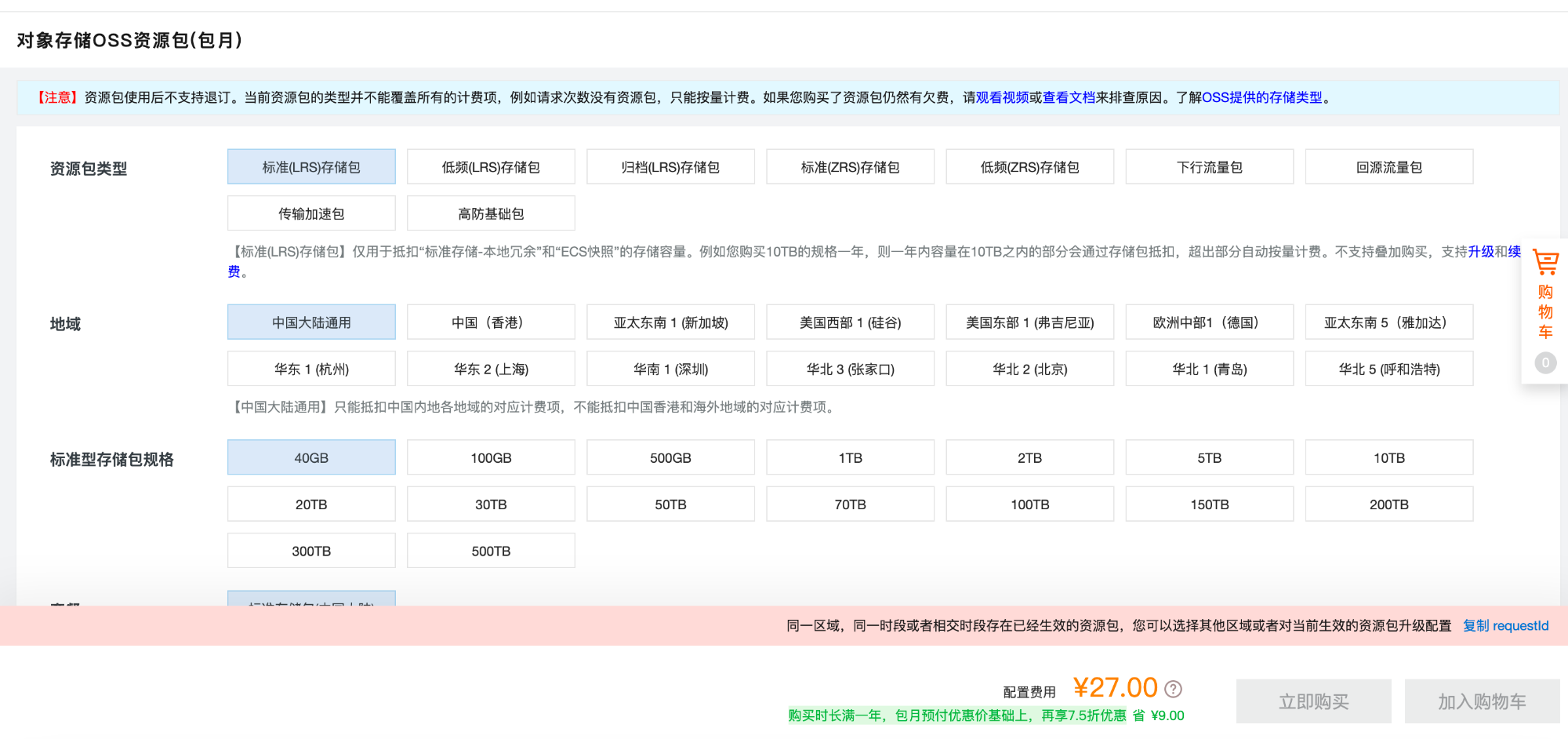Select 归档(LRS)存储包 resource type

670,167
